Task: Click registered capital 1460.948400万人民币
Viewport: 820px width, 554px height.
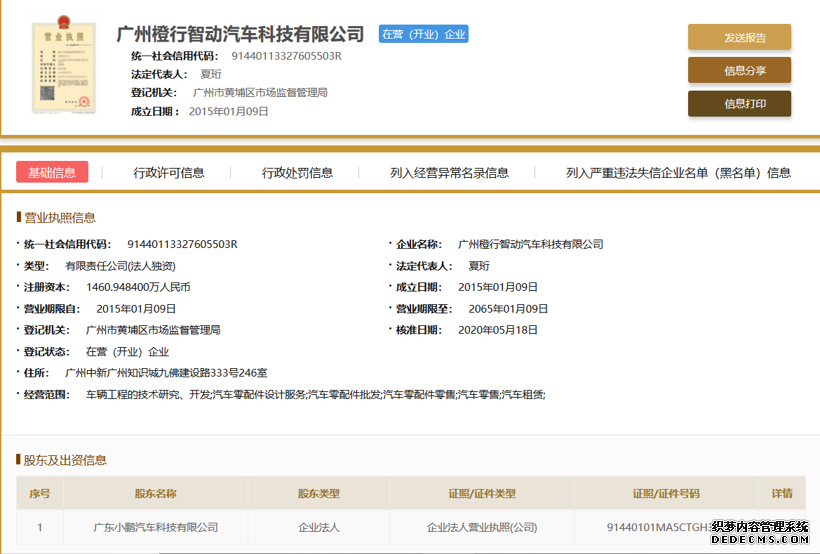Action: (x=138, y=287)
